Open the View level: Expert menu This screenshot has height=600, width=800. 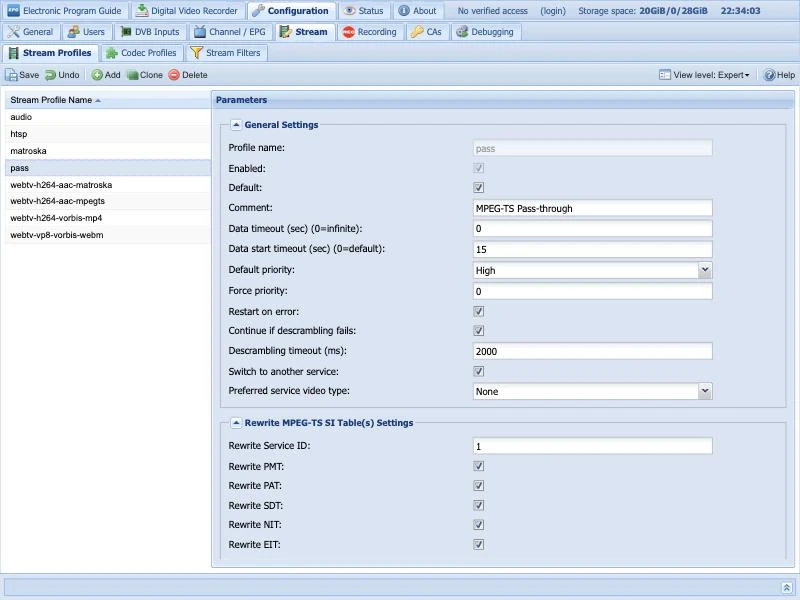[x=704, y=75]
